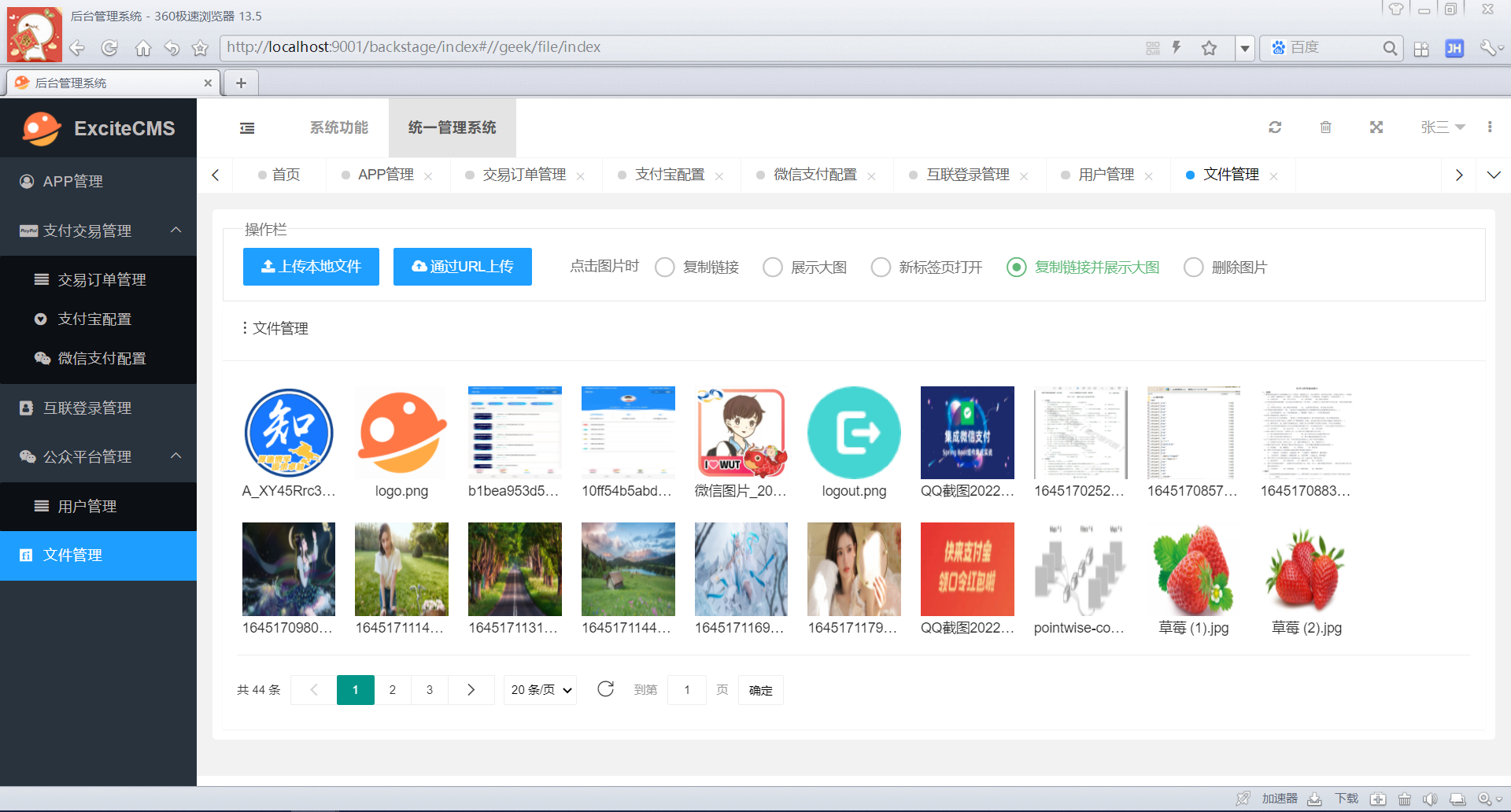Click the 上传本地文件 upload button
The width and height of the screenshot is (1511, 812).
311,267
